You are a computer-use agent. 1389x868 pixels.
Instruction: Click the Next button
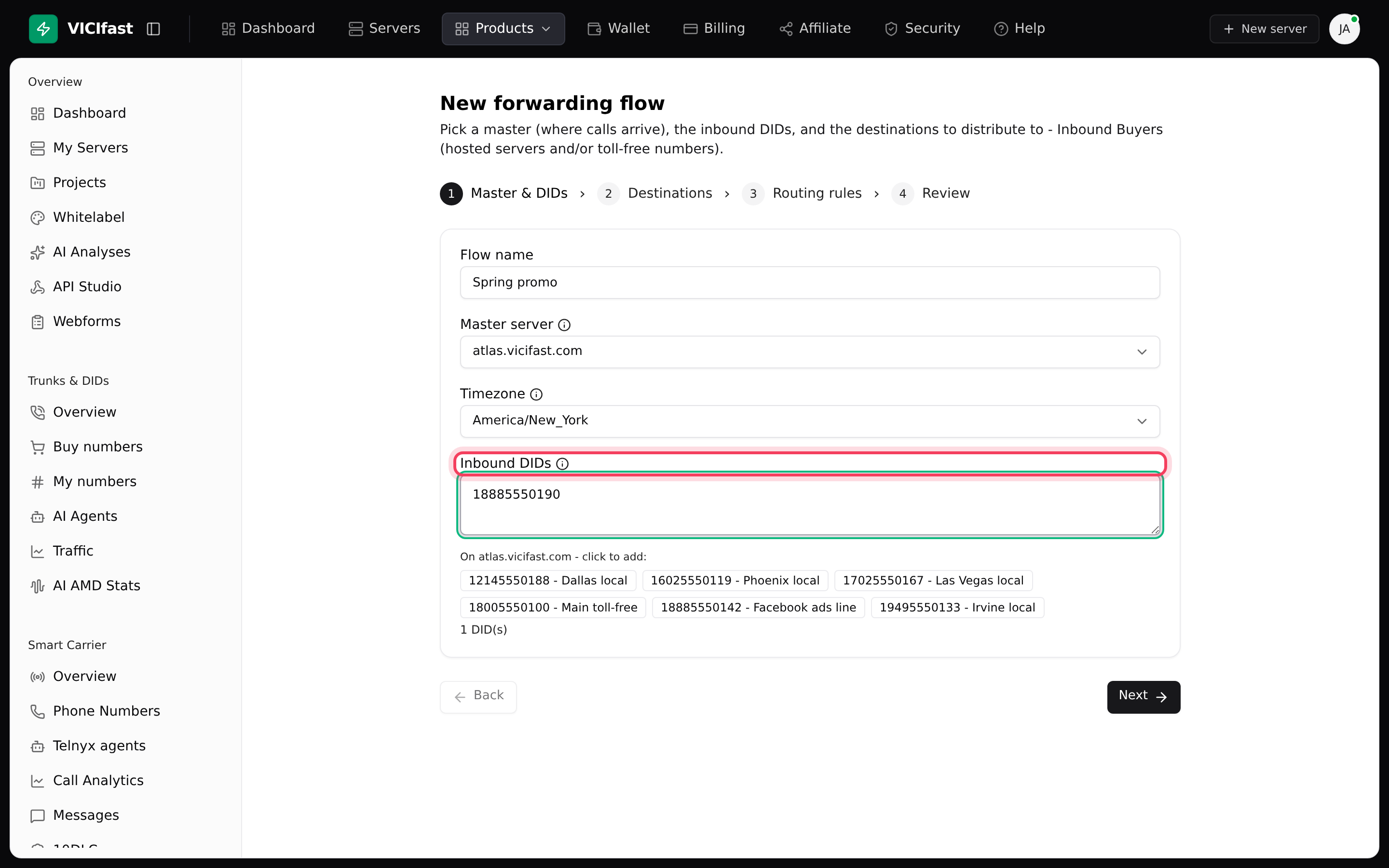[x=1144, y=697]
